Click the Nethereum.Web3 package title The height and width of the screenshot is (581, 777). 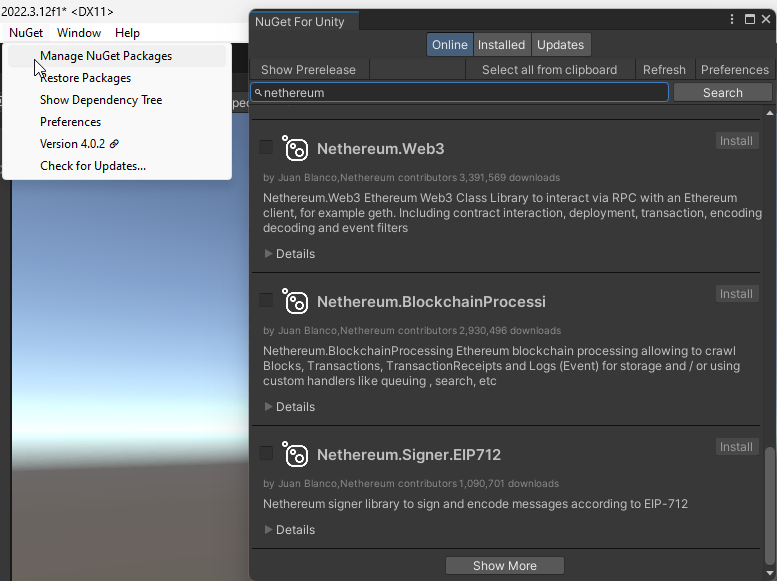381,149
